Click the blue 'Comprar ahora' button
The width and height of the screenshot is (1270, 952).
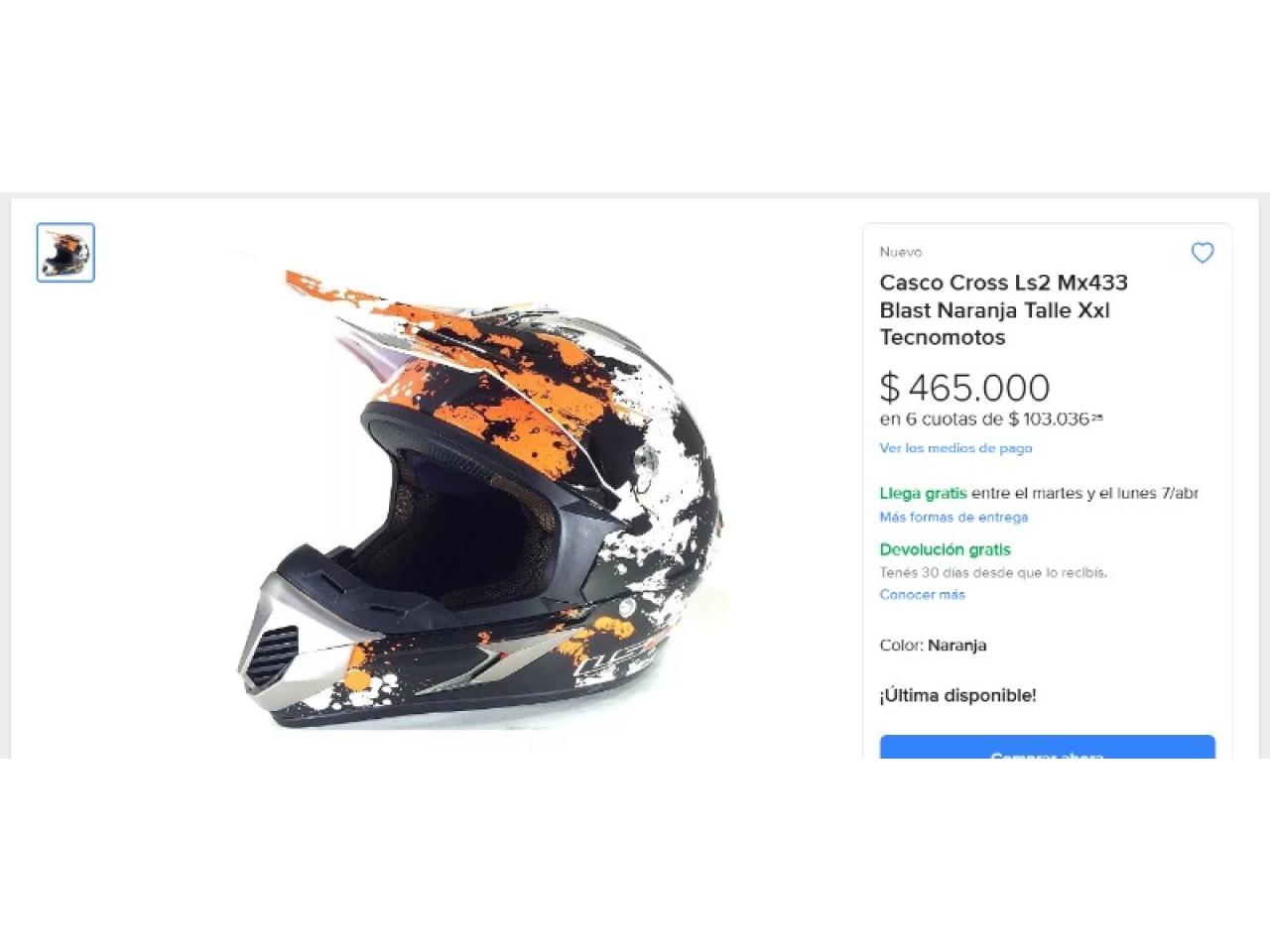[x=1047, y=748]
